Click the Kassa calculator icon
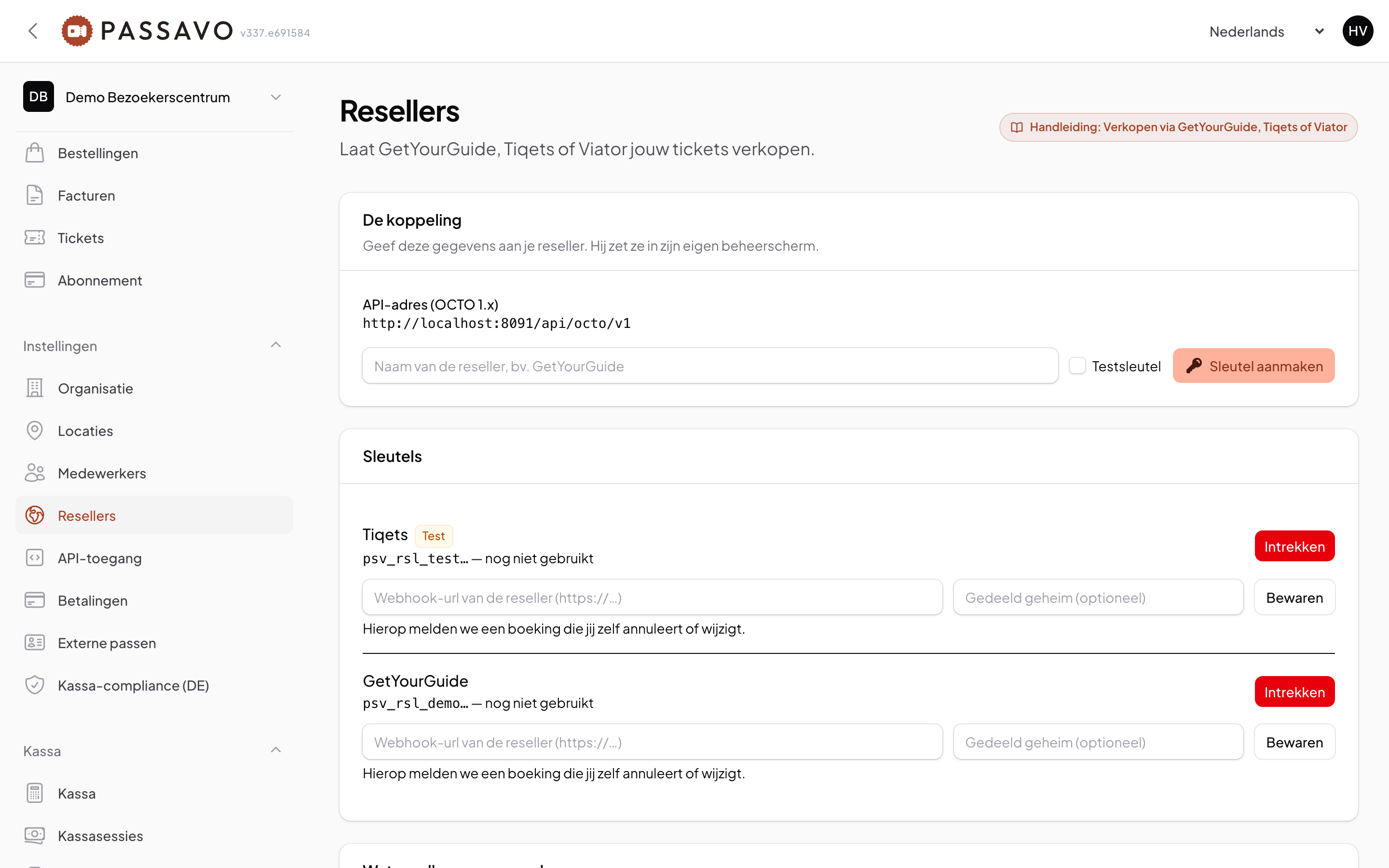The height and width of the screenshot is (868, 1389). point(34,793)
